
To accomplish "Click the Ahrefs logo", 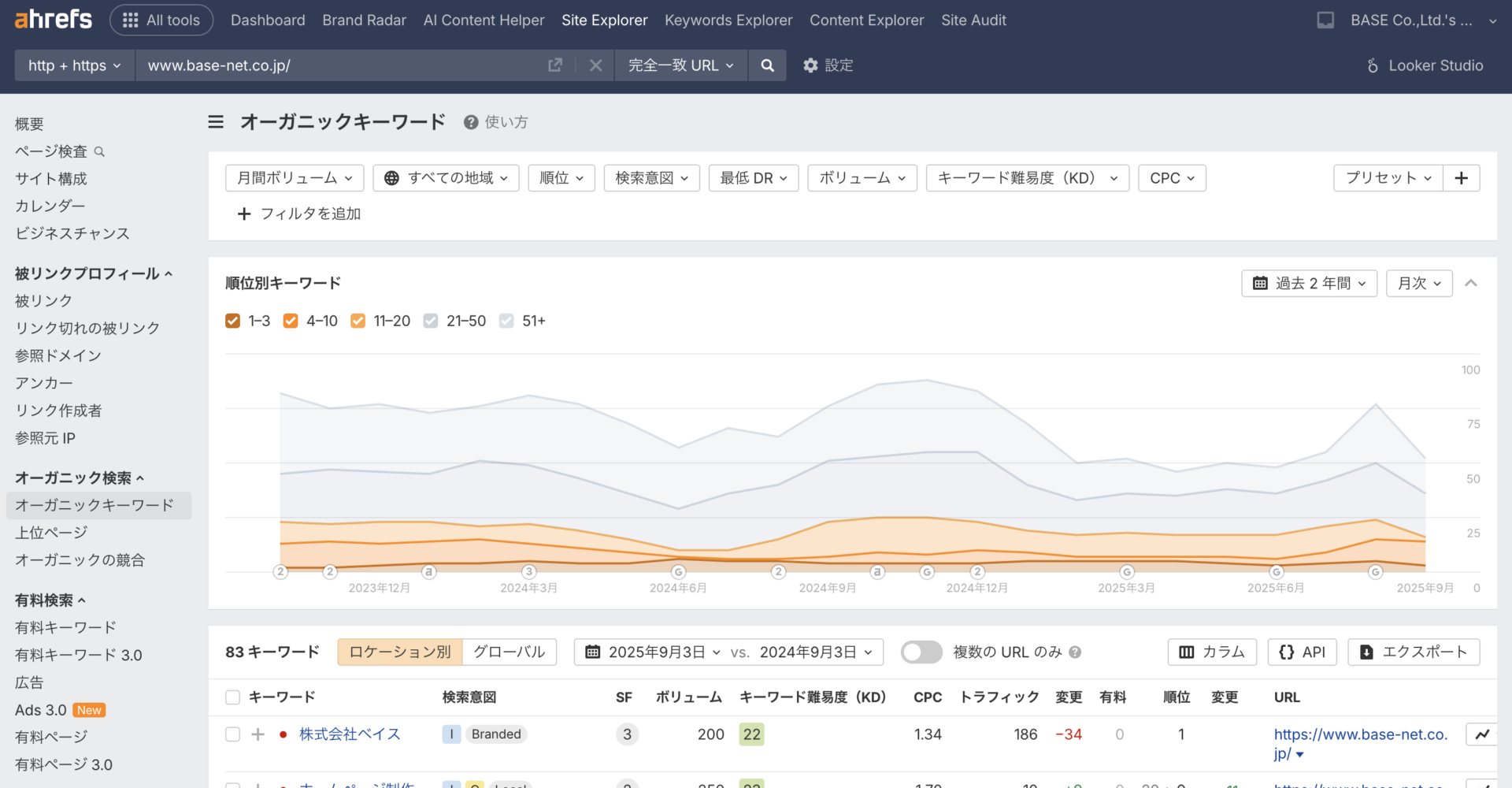I will tap(54, 19).
